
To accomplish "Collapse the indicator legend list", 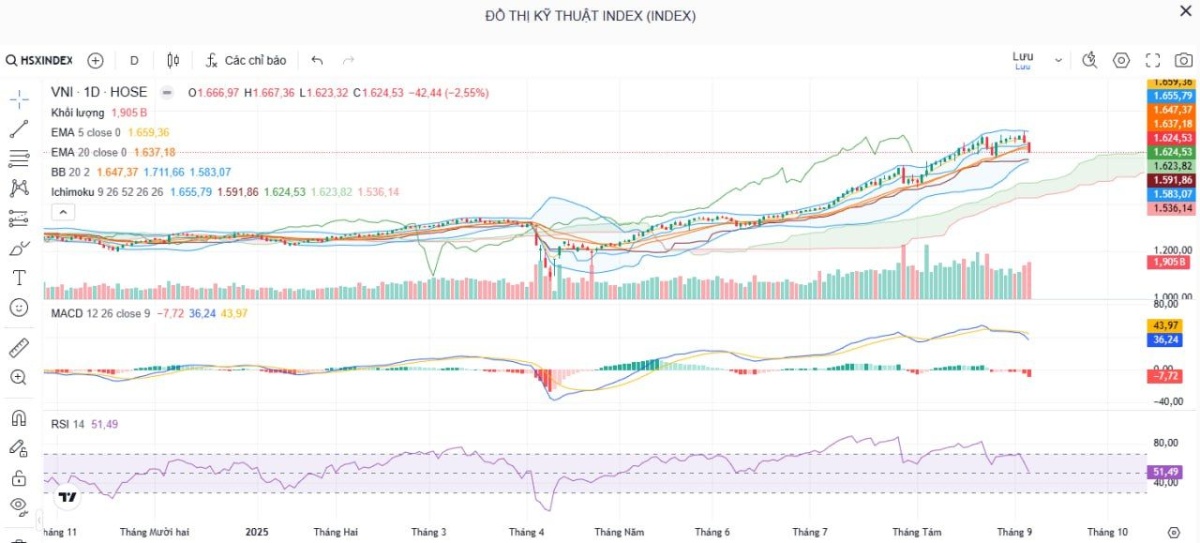I will pyautogui.click(x=62, y=212).
